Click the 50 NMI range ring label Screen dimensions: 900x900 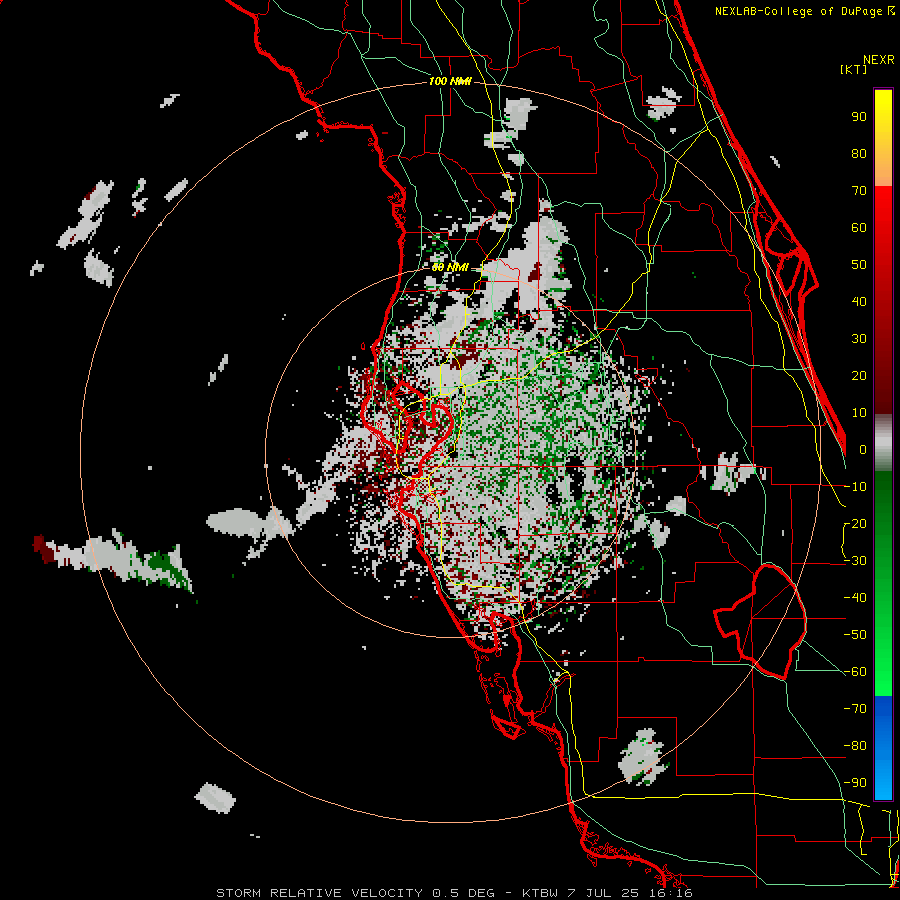(x=449, y=267)
